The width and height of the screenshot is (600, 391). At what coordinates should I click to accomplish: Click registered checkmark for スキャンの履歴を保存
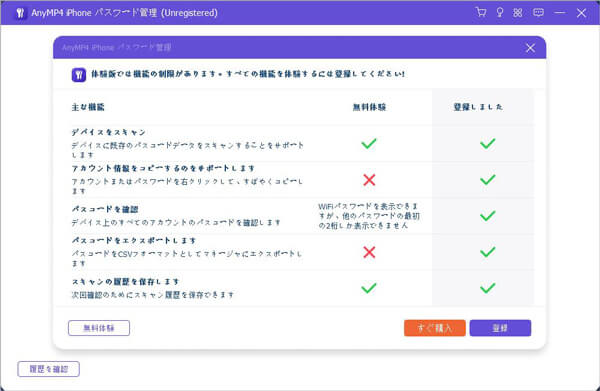[488, 288]
